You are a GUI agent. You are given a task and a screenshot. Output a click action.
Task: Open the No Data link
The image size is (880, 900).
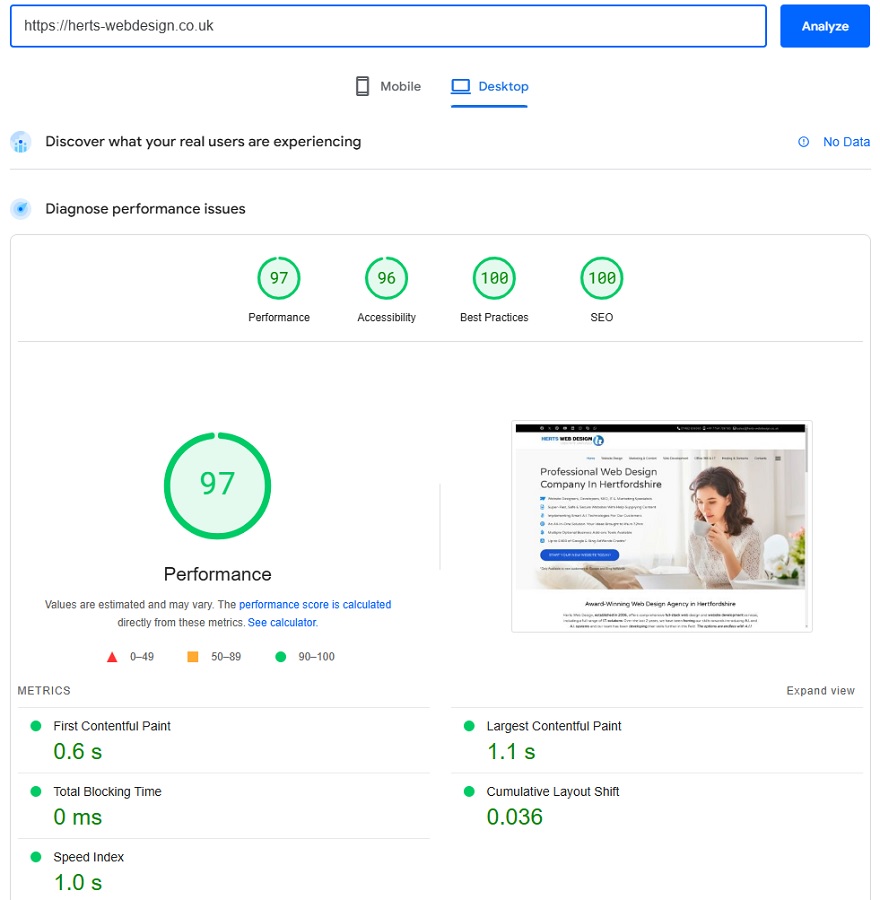[846, 142]
